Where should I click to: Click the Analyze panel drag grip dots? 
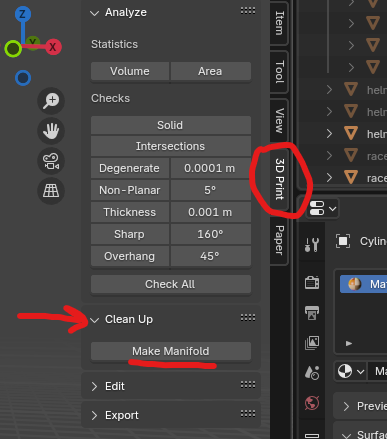point(248,11)
